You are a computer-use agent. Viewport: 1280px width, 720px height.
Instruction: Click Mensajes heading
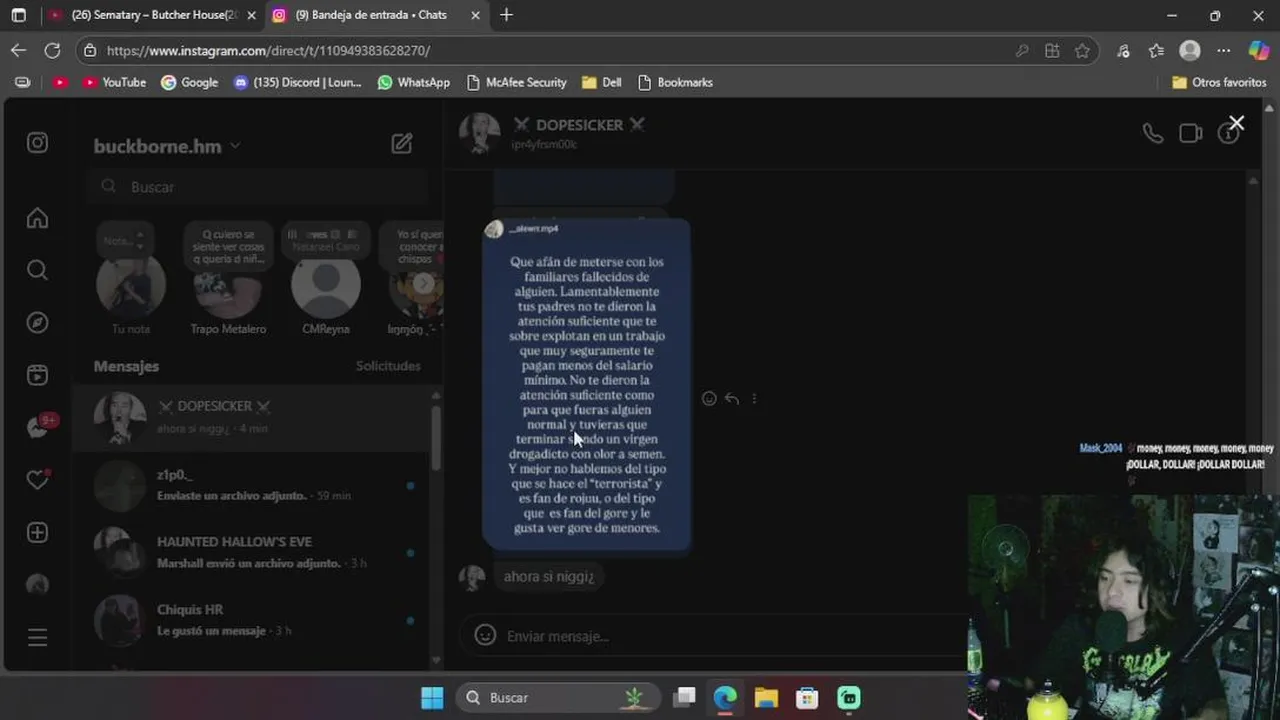[x=126, y=366]
